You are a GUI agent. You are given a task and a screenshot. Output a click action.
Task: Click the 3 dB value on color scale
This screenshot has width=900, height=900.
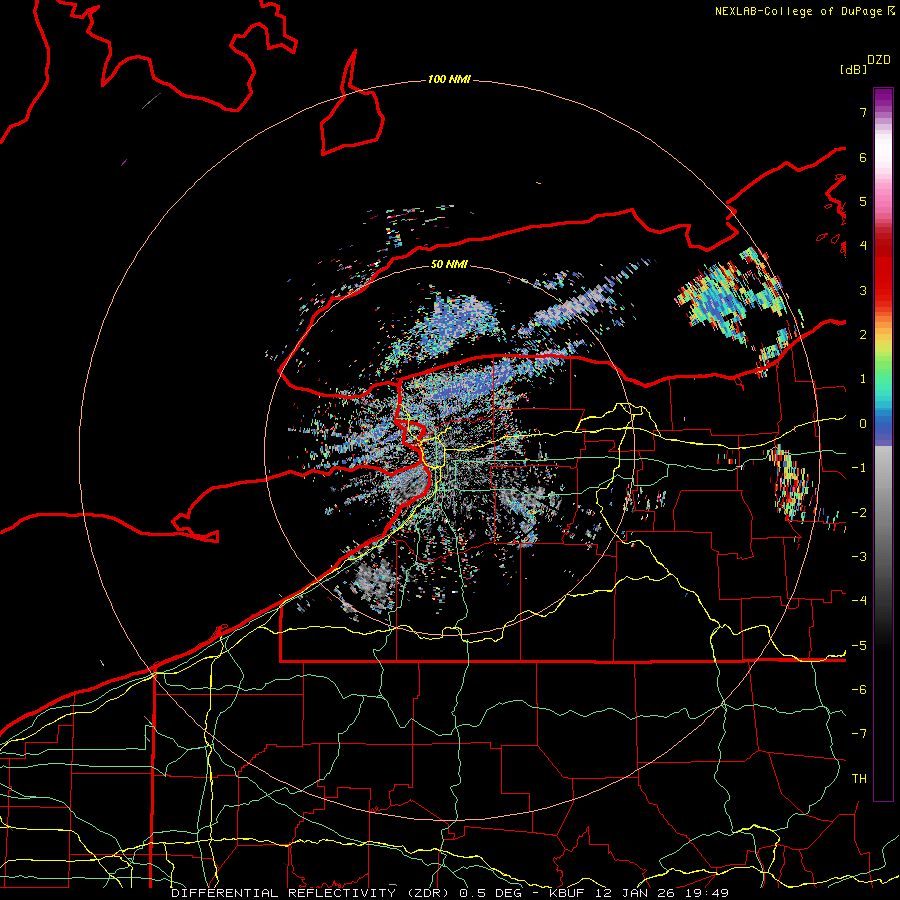[x=863, y=290]
